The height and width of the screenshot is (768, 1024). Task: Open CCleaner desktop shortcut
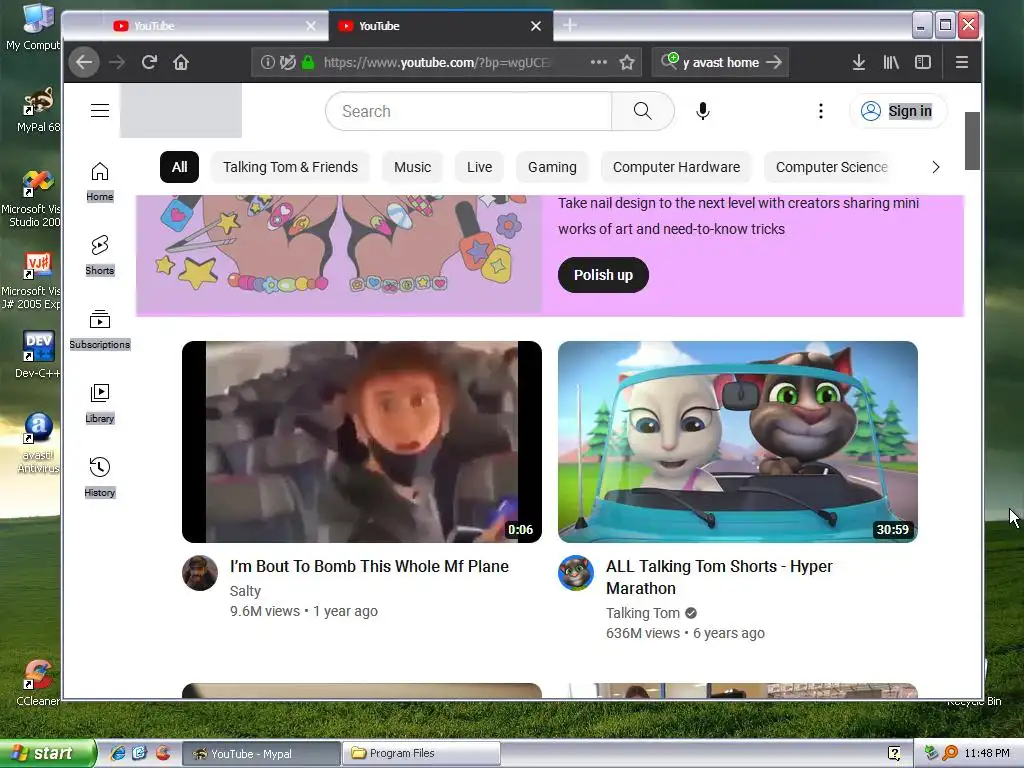[37, 682]
